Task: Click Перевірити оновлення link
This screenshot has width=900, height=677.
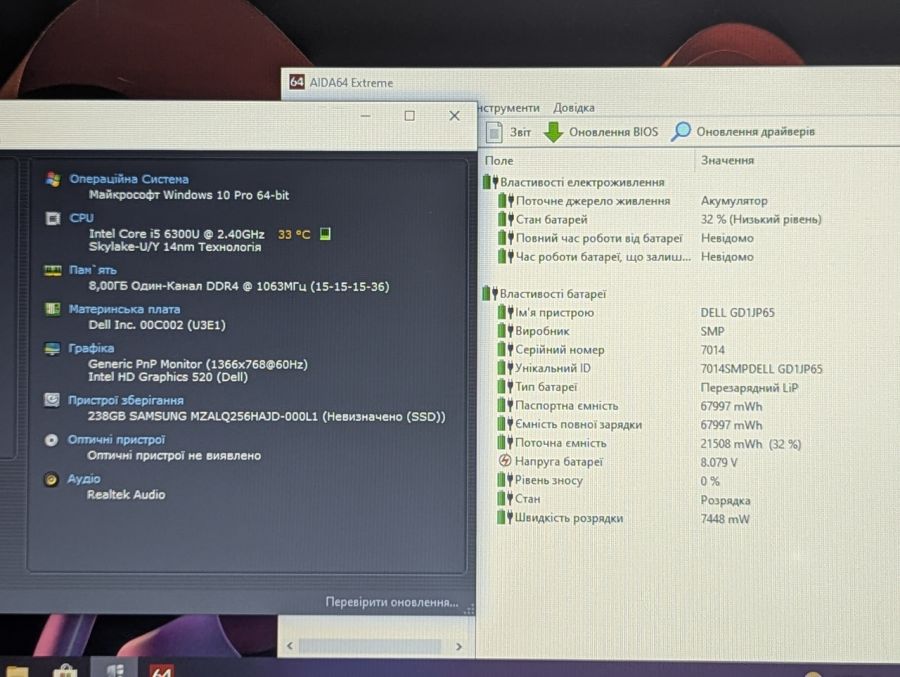Action: [x=392, y=602]
